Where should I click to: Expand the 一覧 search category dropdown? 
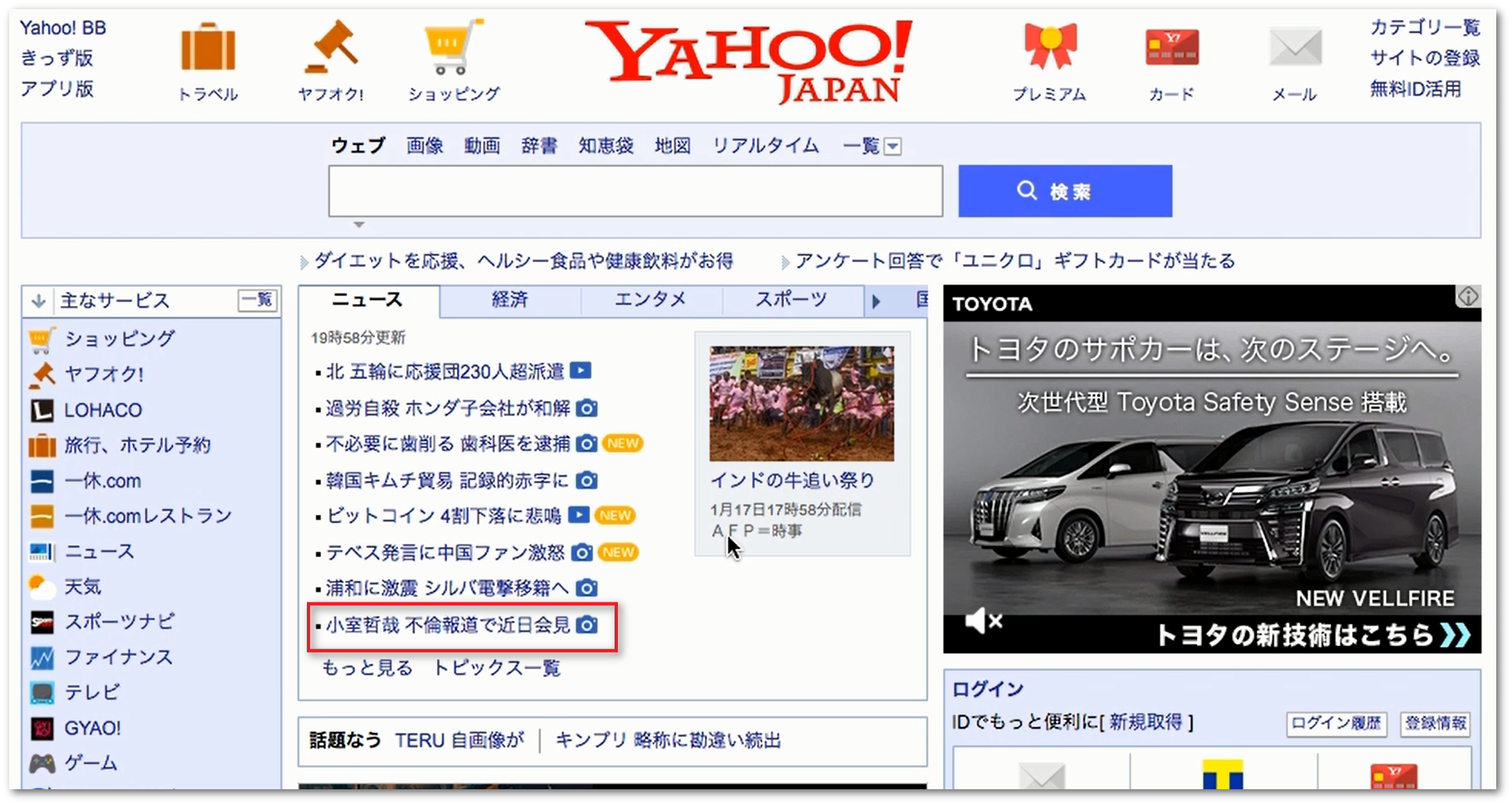click(892, 147)
